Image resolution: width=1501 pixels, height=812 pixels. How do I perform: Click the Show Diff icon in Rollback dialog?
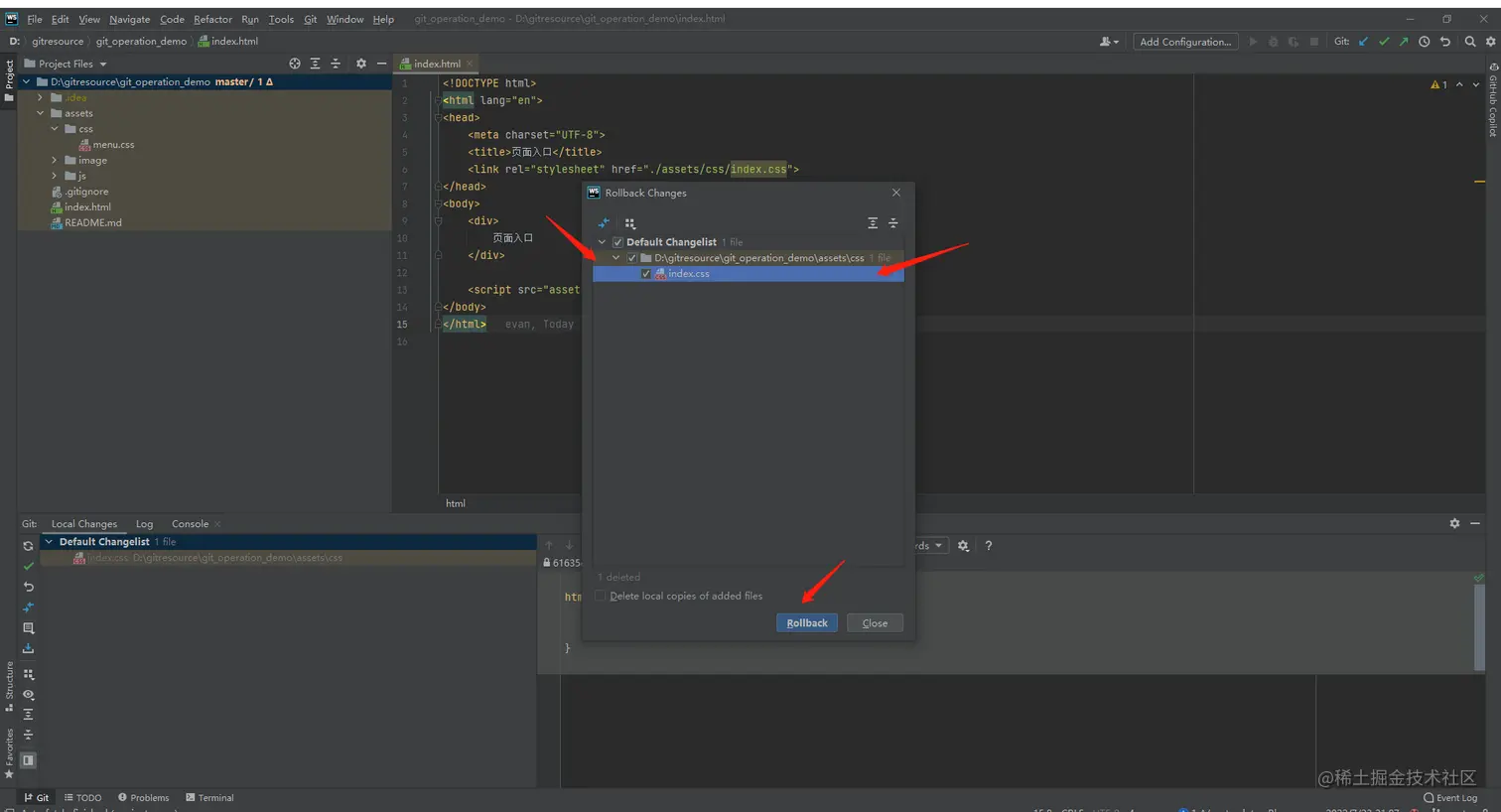[604, 223]
